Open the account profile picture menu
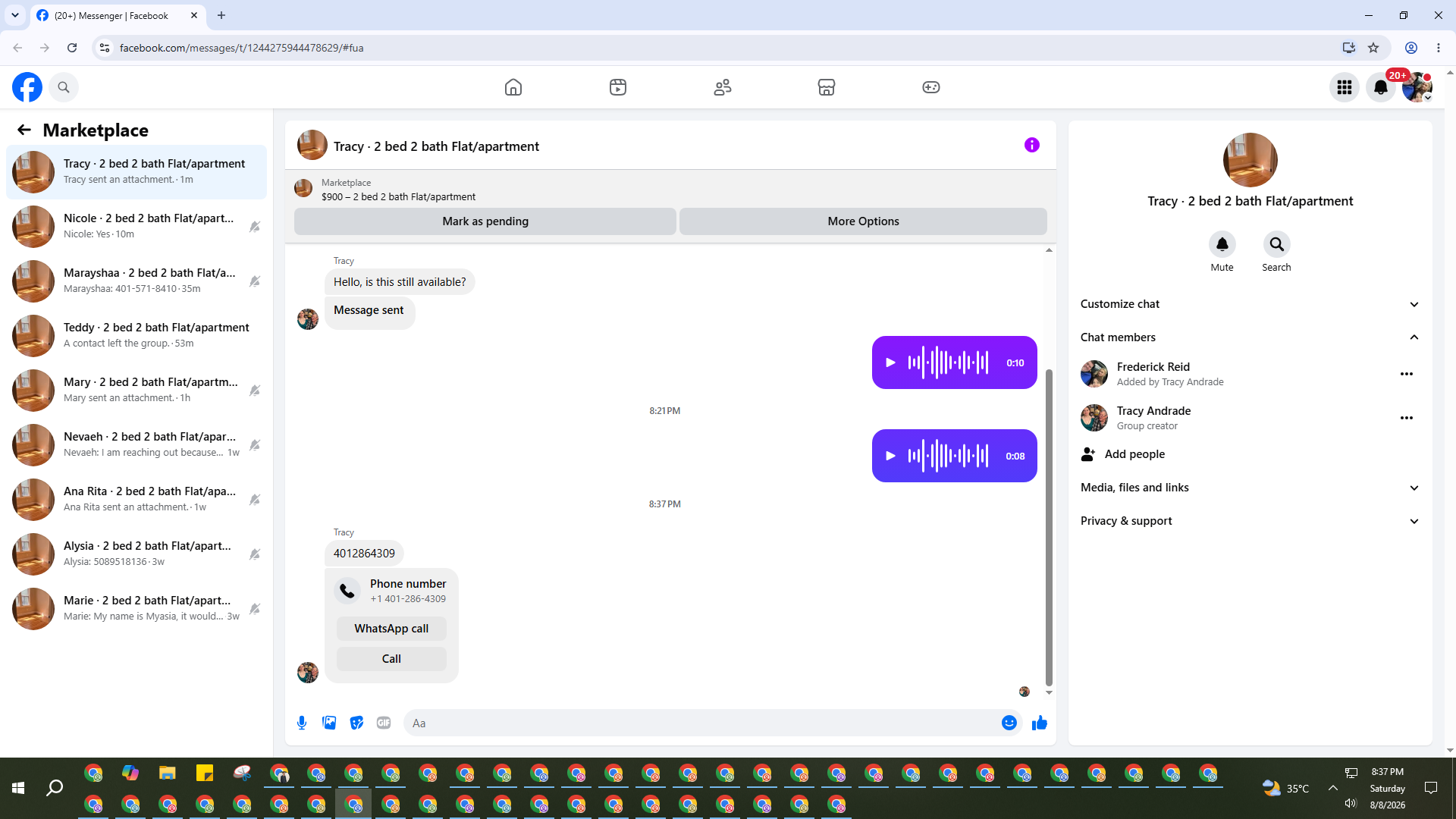Viewport: 1456px width, 819px height. pyautogui.click(x=1417, y=87)
